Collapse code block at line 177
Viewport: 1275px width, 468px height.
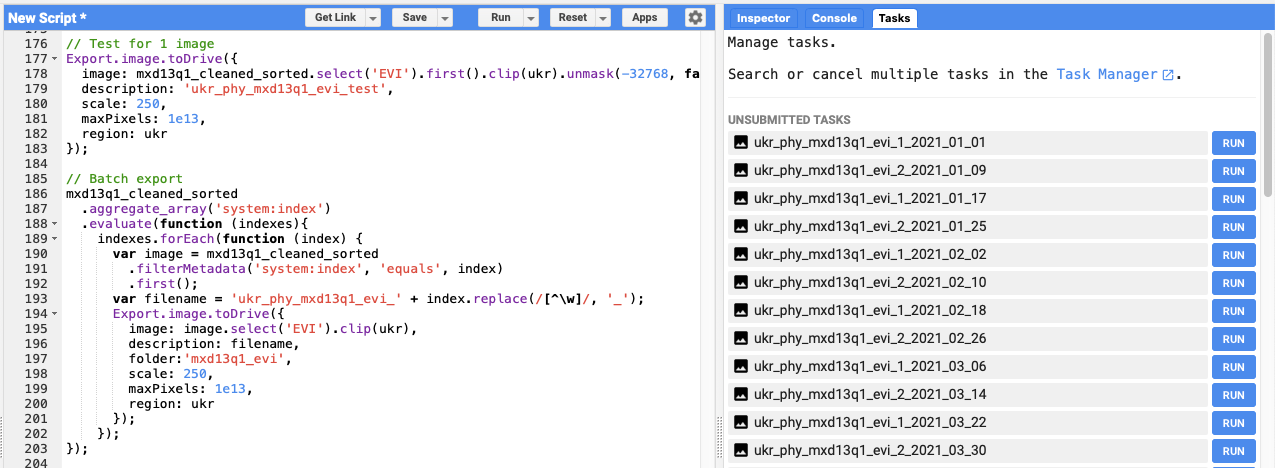click(x=54, y=59)
